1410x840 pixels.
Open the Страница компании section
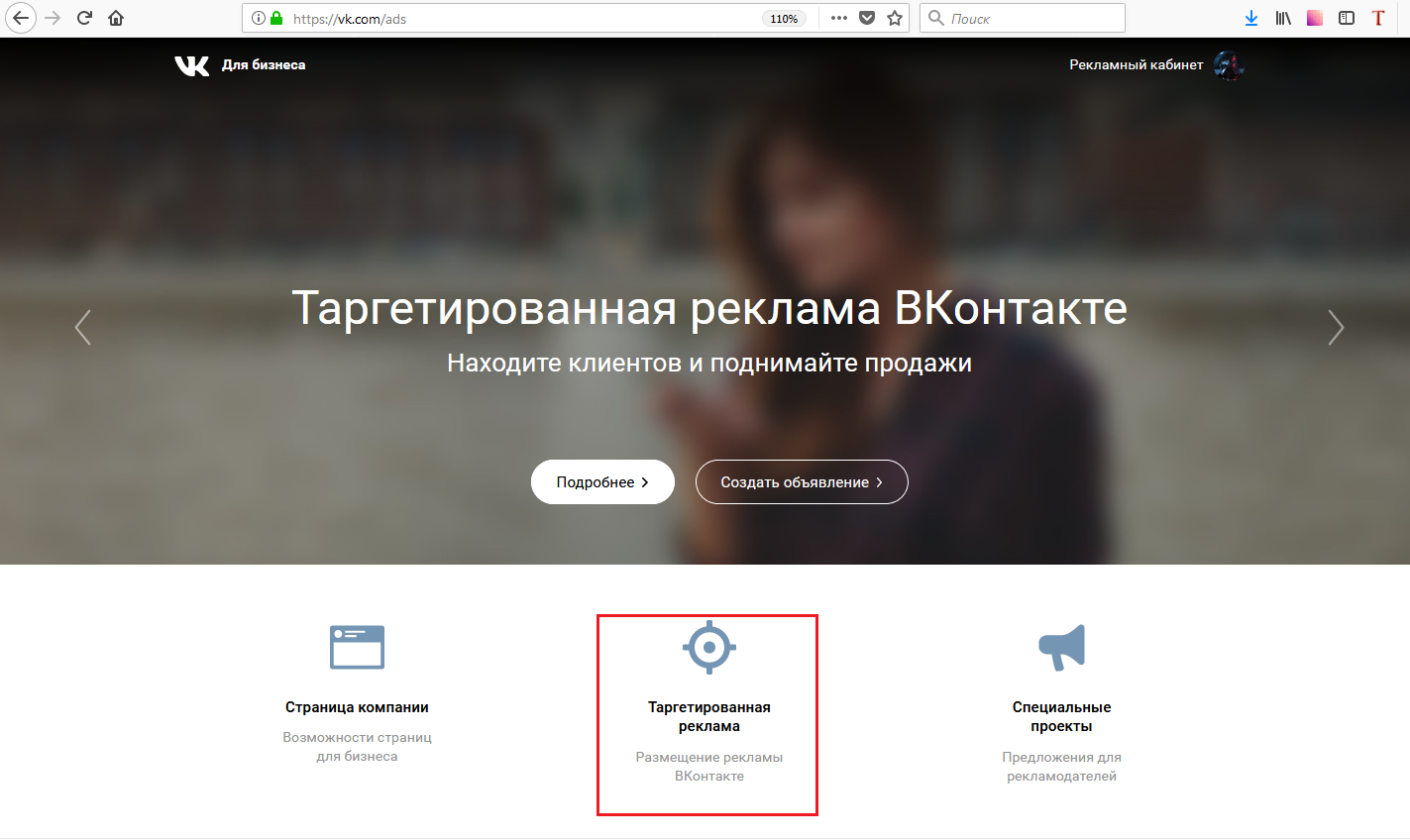pos(357,707)
